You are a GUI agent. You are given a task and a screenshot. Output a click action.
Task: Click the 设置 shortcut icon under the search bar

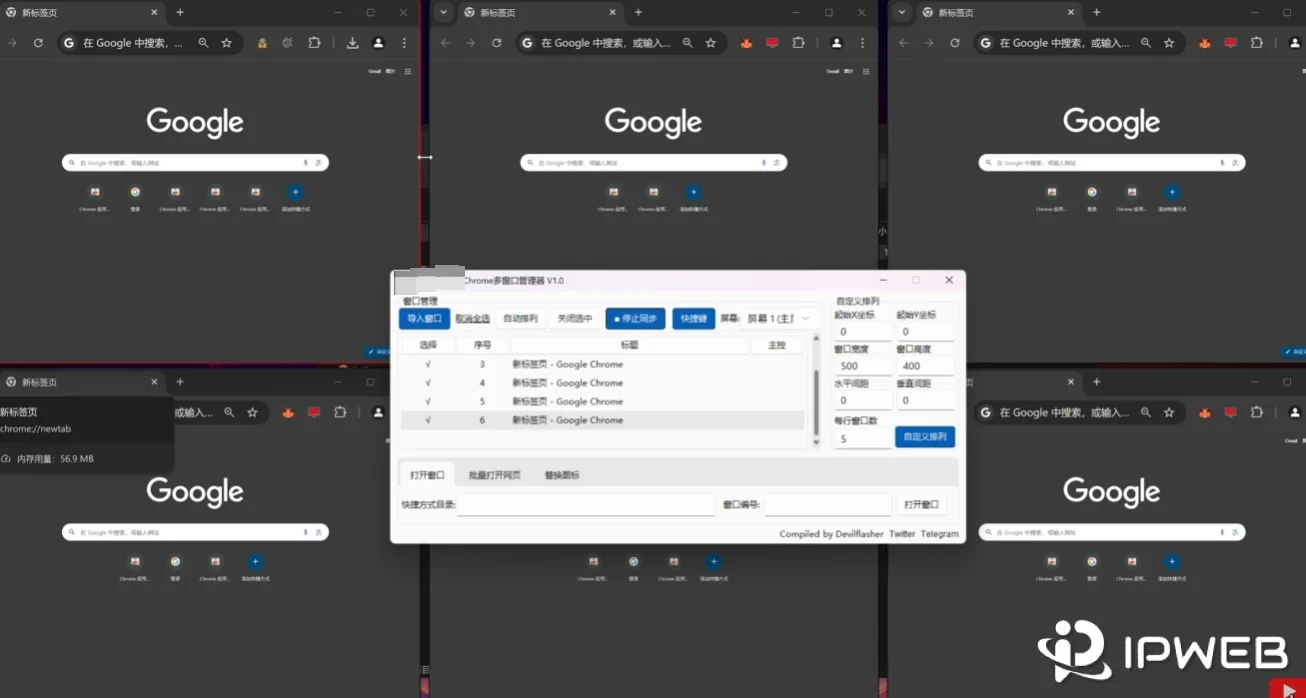pos(135,194)
